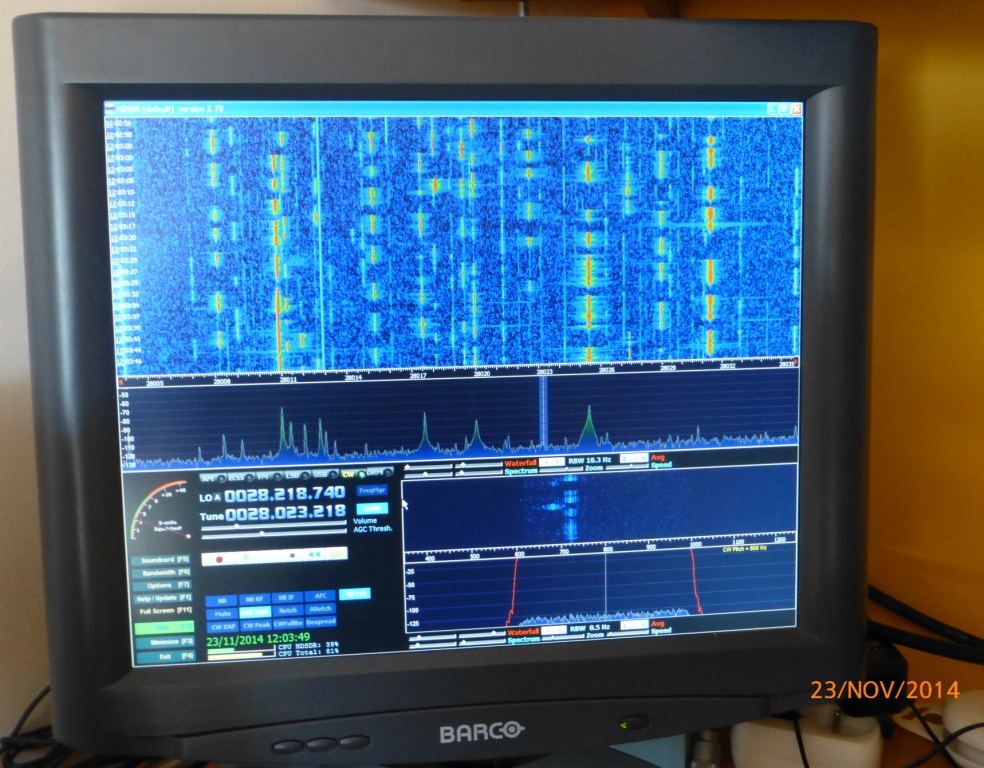Open the FreqMgr frequency manager
984x768 pixels.
(372, 490)
